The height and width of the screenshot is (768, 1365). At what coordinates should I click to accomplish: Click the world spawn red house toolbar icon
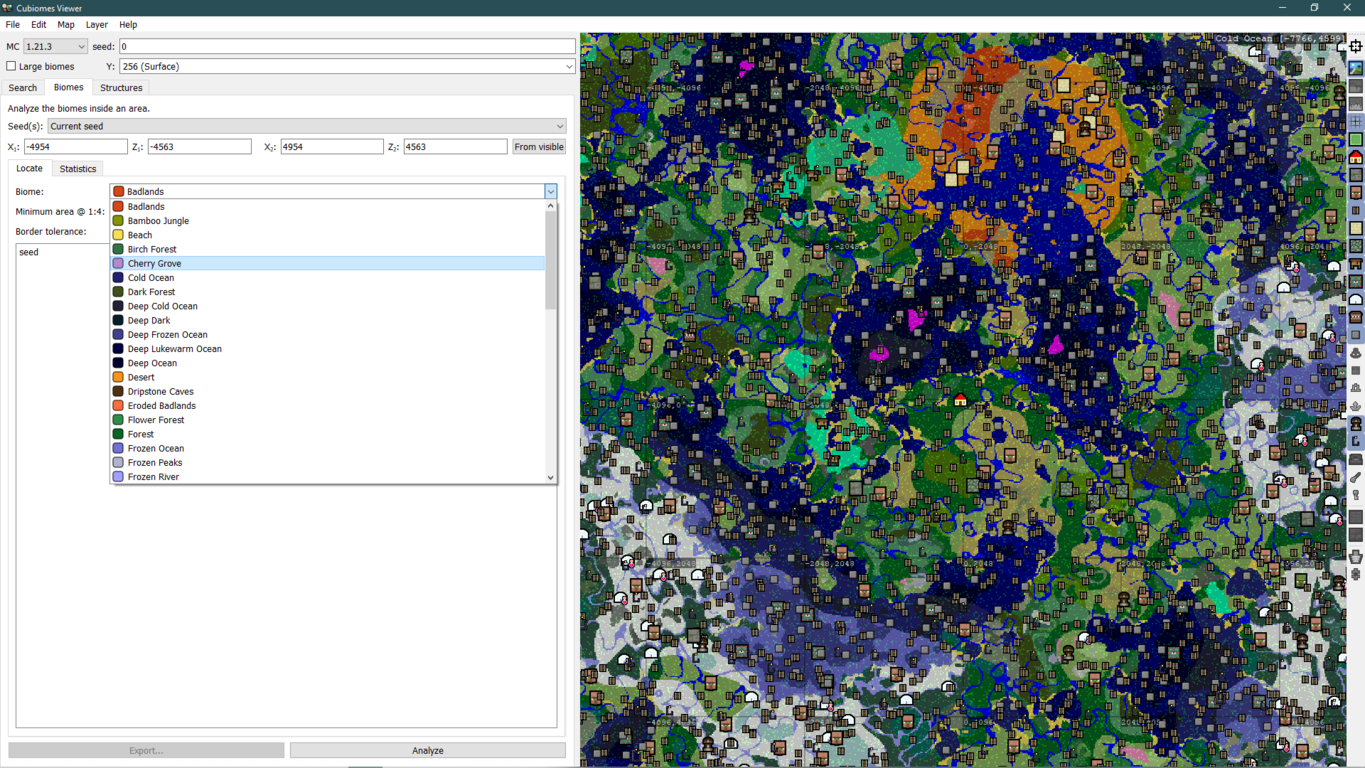tap(1356, 157)
